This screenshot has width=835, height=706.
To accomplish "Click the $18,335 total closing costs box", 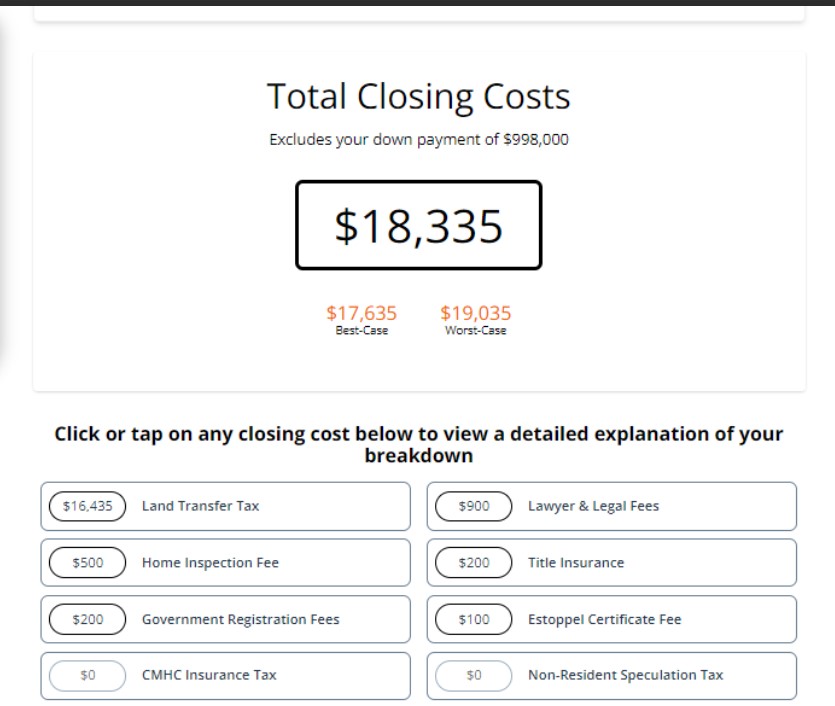I will pos(418,226).
